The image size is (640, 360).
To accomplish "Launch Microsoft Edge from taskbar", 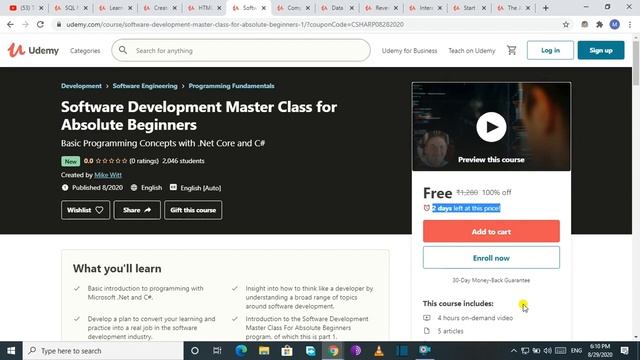I will (x=241, y=351).
